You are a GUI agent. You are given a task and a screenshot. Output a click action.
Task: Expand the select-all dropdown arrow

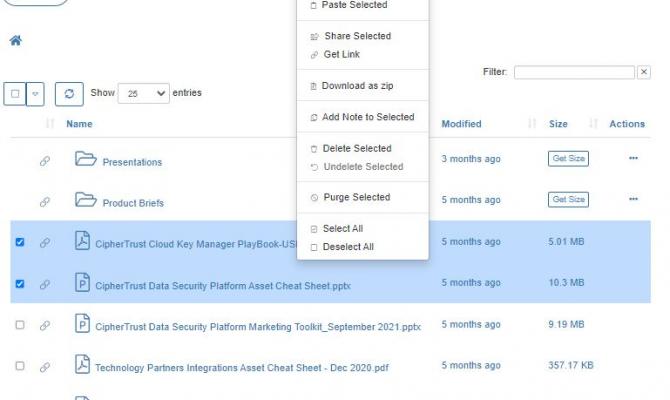pyautogui.click(x=37, y=93)
